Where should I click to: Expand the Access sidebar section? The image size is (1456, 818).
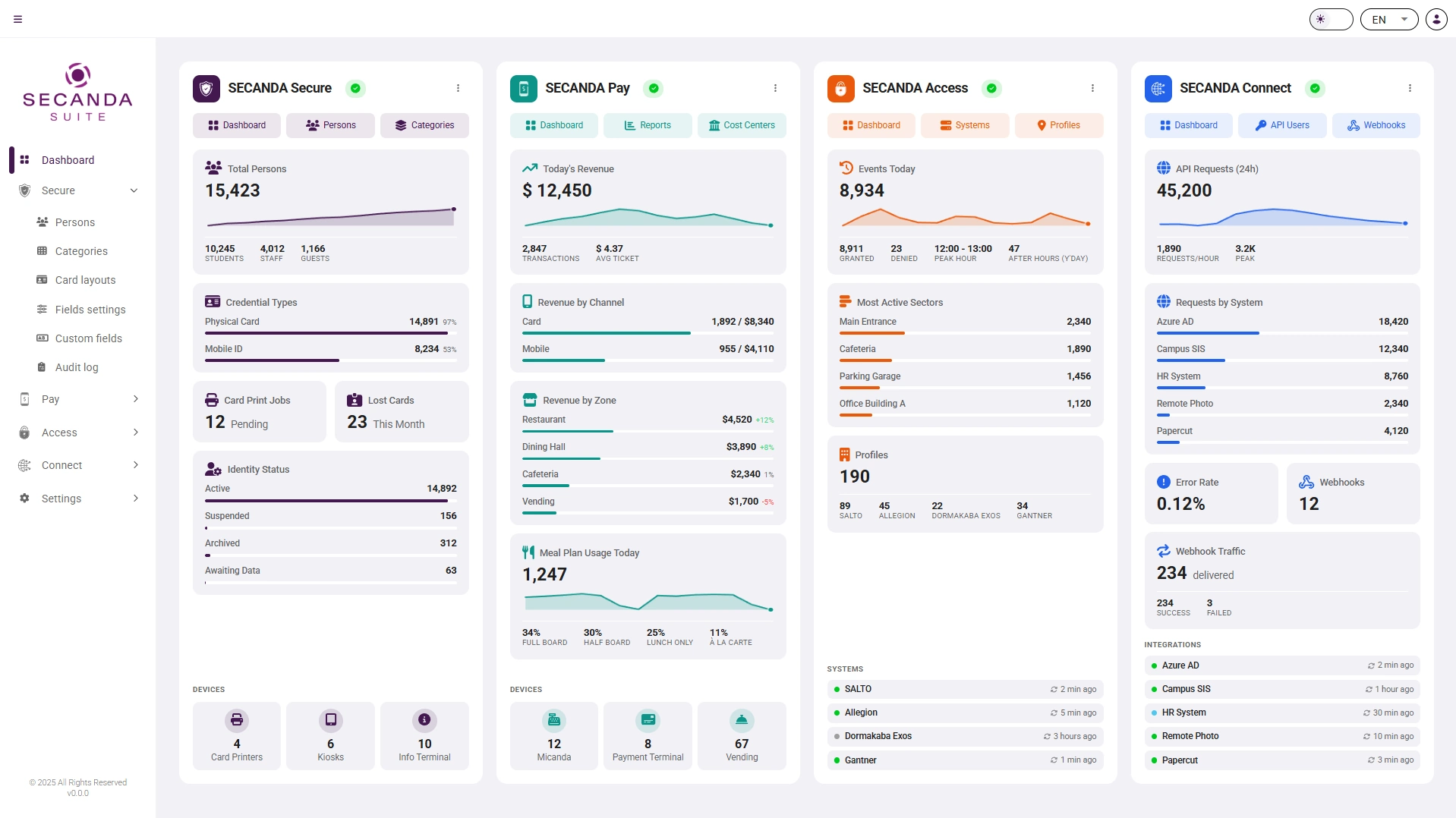coord(77,433)
